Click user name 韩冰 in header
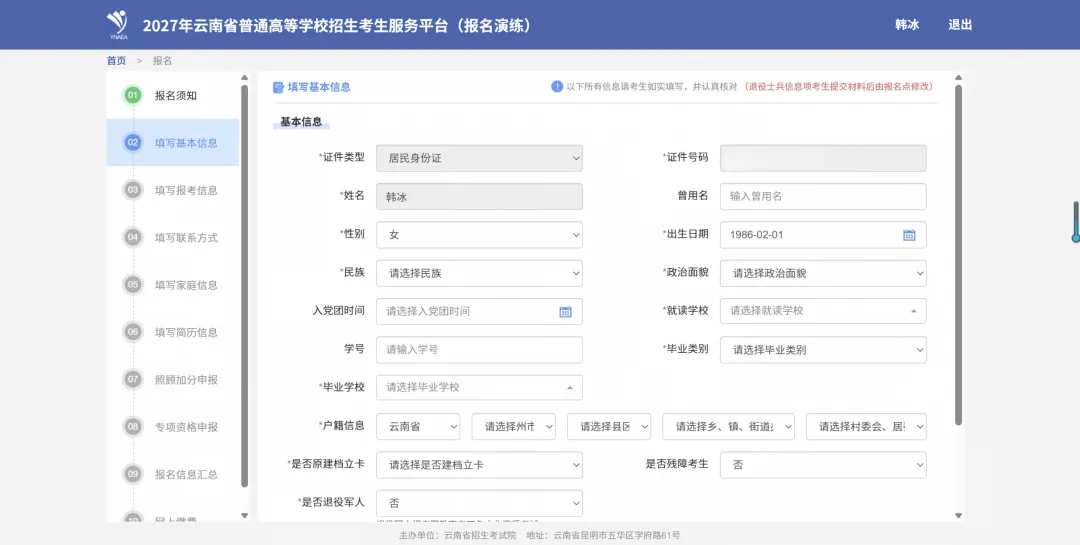The image size is (1080, 545). 907,25
